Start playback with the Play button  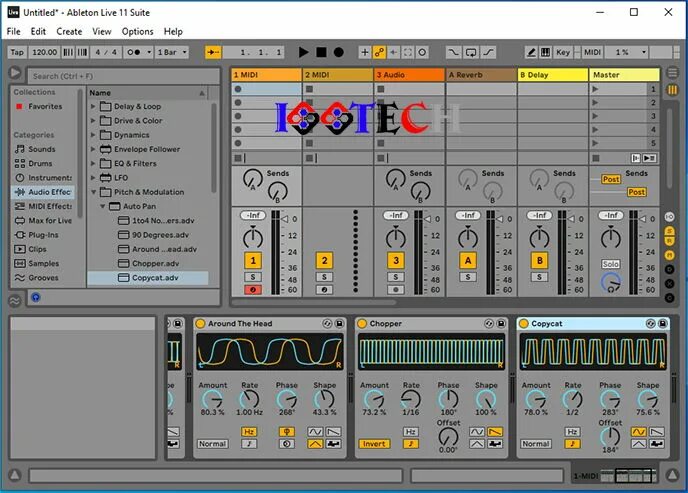point(303,52)
